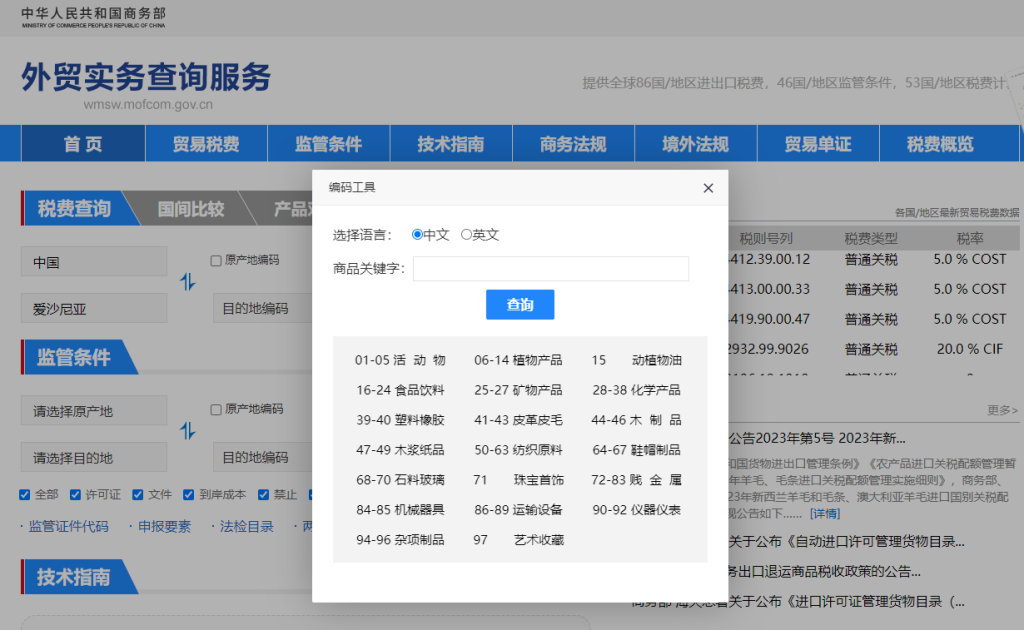Image resolution: width=1024 pixels, height=630 pixels.
Task: Open 申报要素 link
Action: click(x=165, y=526)
